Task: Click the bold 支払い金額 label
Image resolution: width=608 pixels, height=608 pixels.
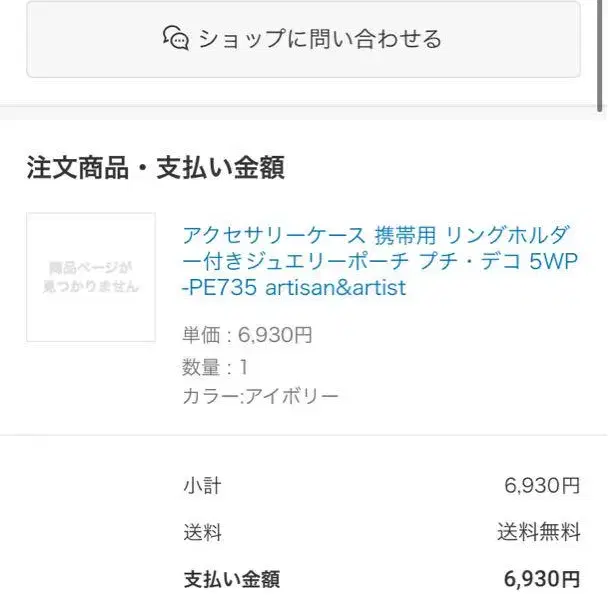Action: [231, 578]
